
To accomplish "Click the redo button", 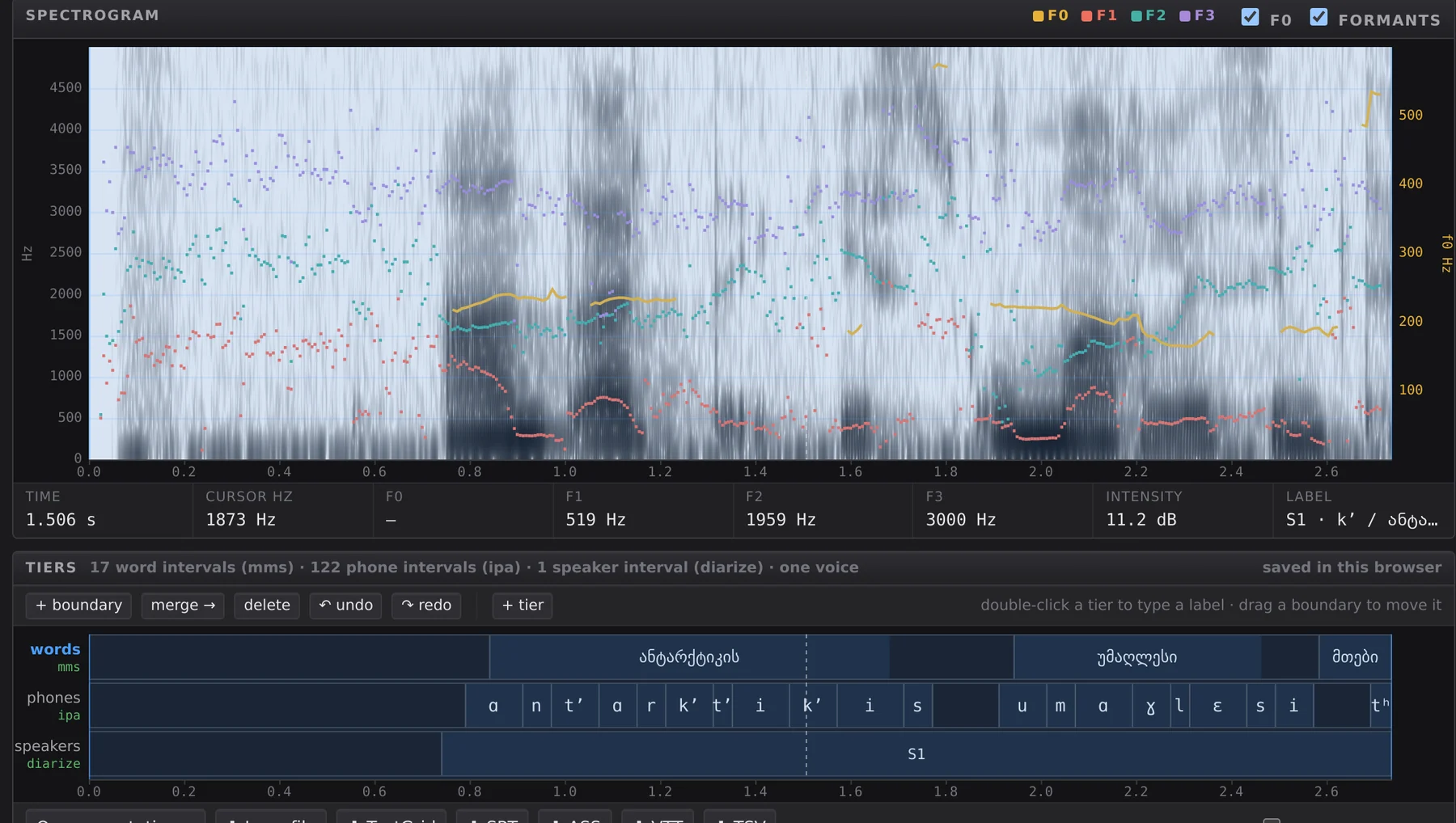I will tap(426, 606).
